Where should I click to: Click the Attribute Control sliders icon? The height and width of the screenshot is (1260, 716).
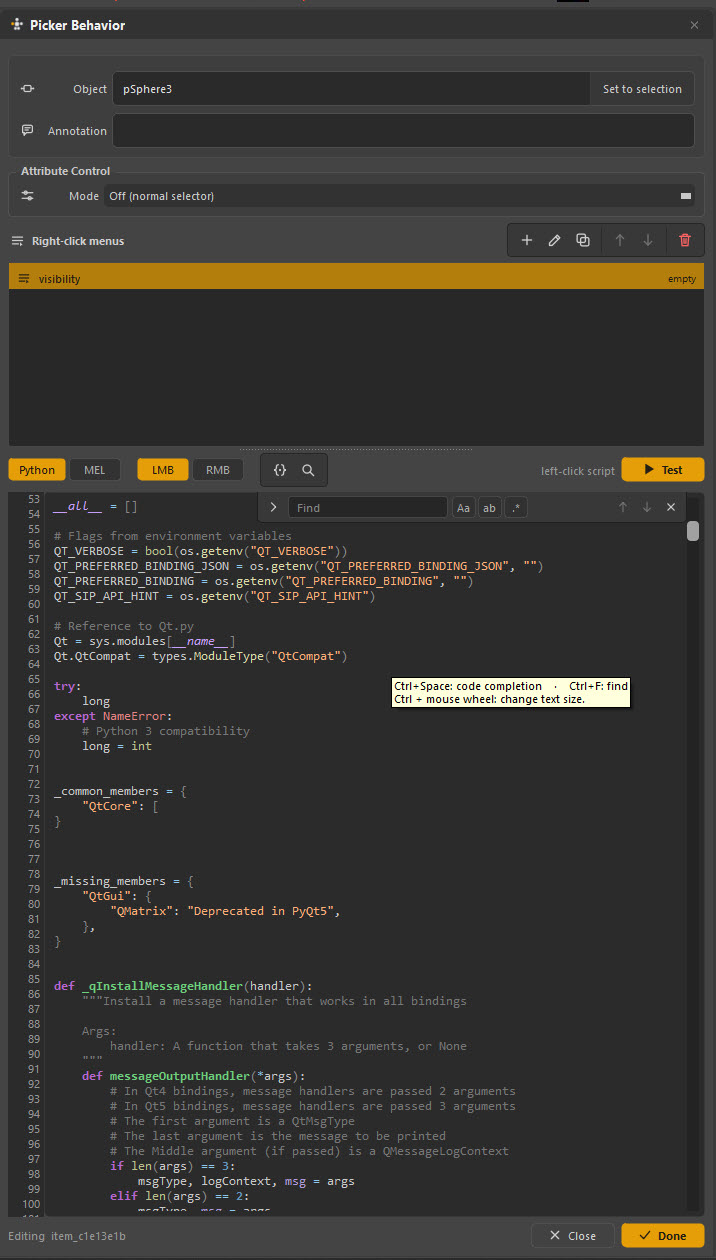pyautogui.click(x=28, y=196)
